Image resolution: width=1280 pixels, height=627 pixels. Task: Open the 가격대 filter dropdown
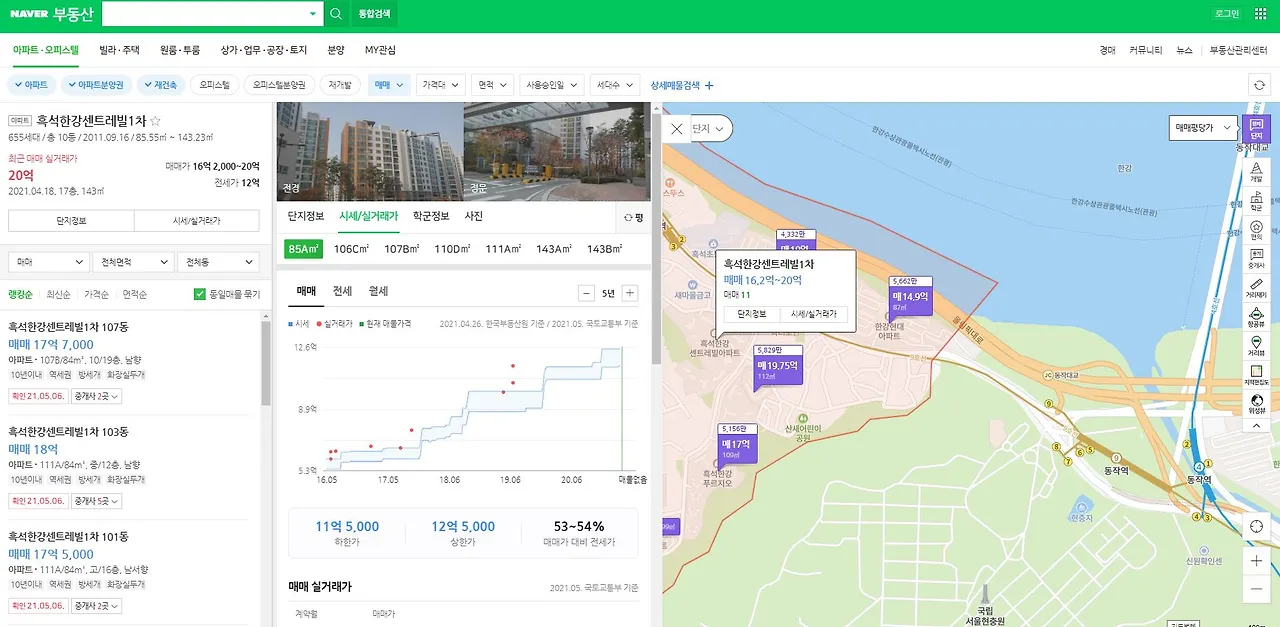click(441, 85)
